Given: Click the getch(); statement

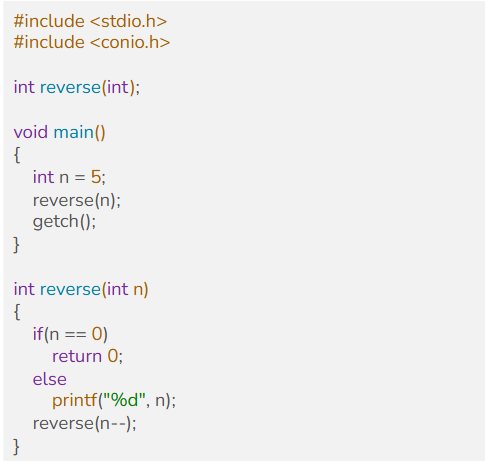Looking at the screenshot, I should click(x=64, y=222).
